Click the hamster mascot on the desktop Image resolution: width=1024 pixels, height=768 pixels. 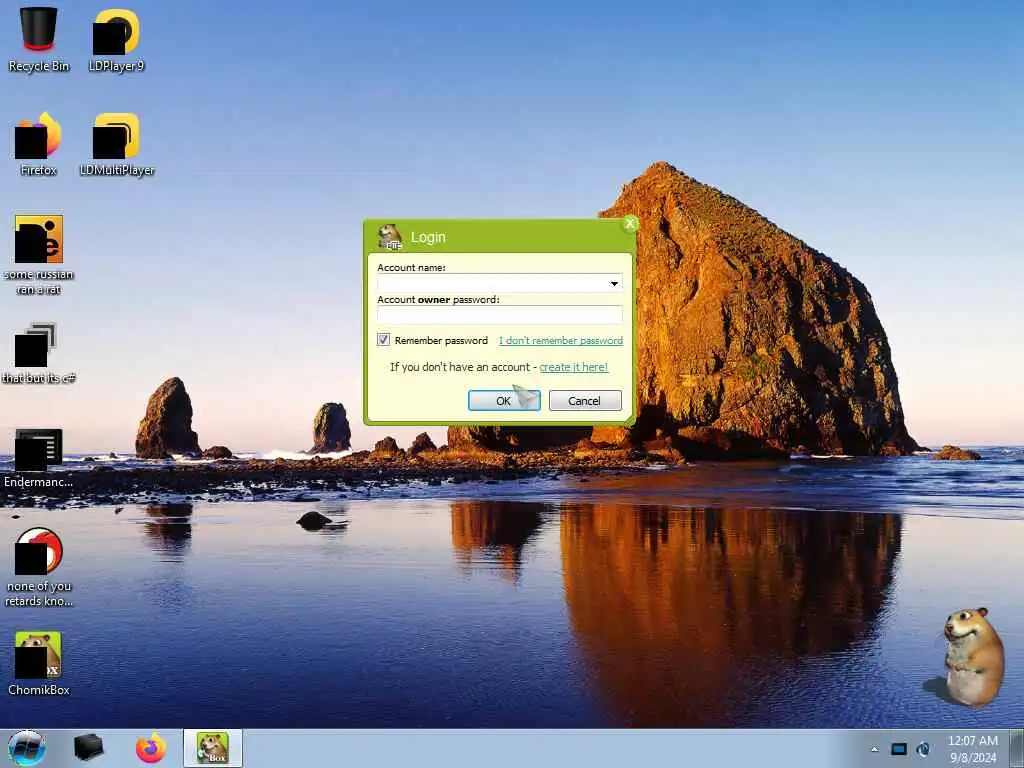(973, 656)
